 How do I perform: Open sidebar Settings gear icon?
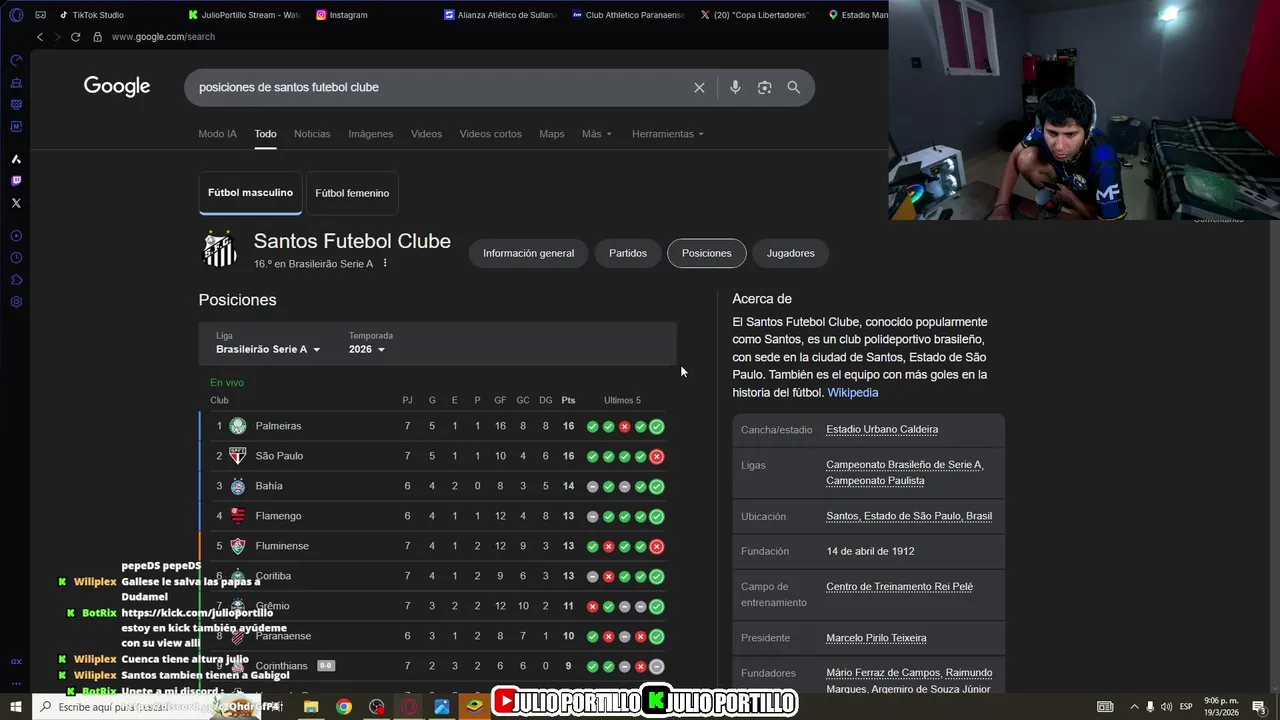[x=16, y=302]
